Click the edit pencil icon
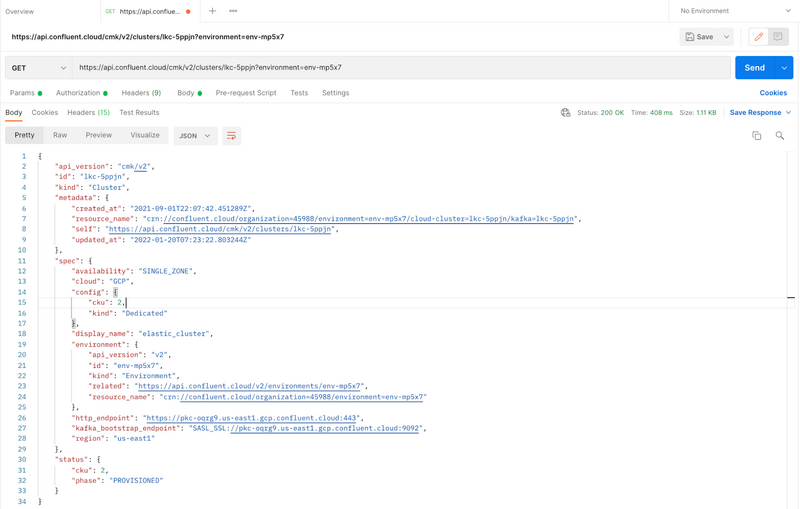800x509 pixels. point(759,37)
